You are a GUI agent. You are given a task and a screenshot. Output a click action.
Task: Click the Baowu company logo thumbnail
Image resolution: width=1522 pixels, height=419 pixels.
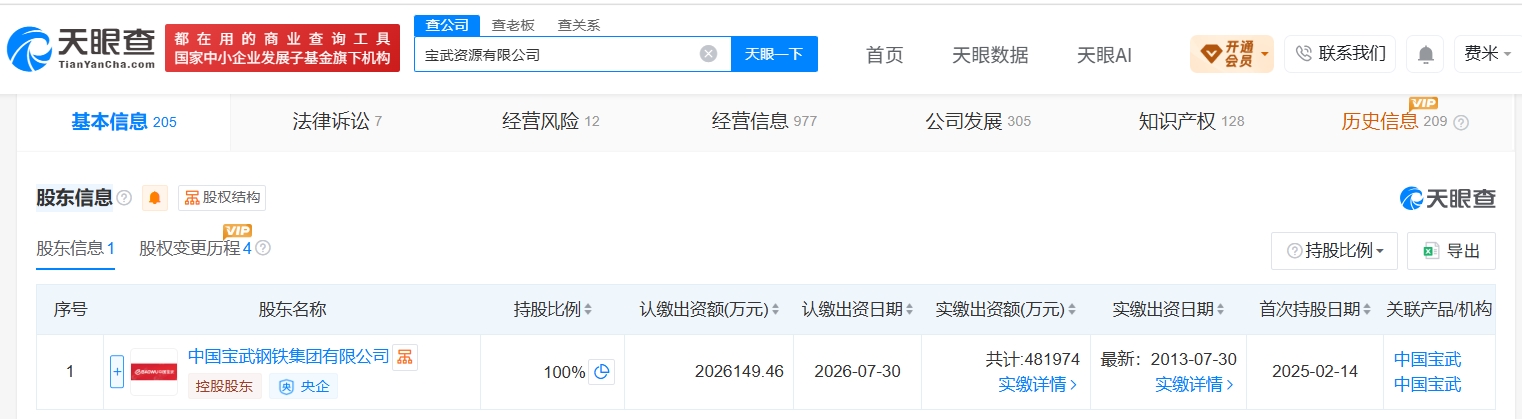(154, 372)
